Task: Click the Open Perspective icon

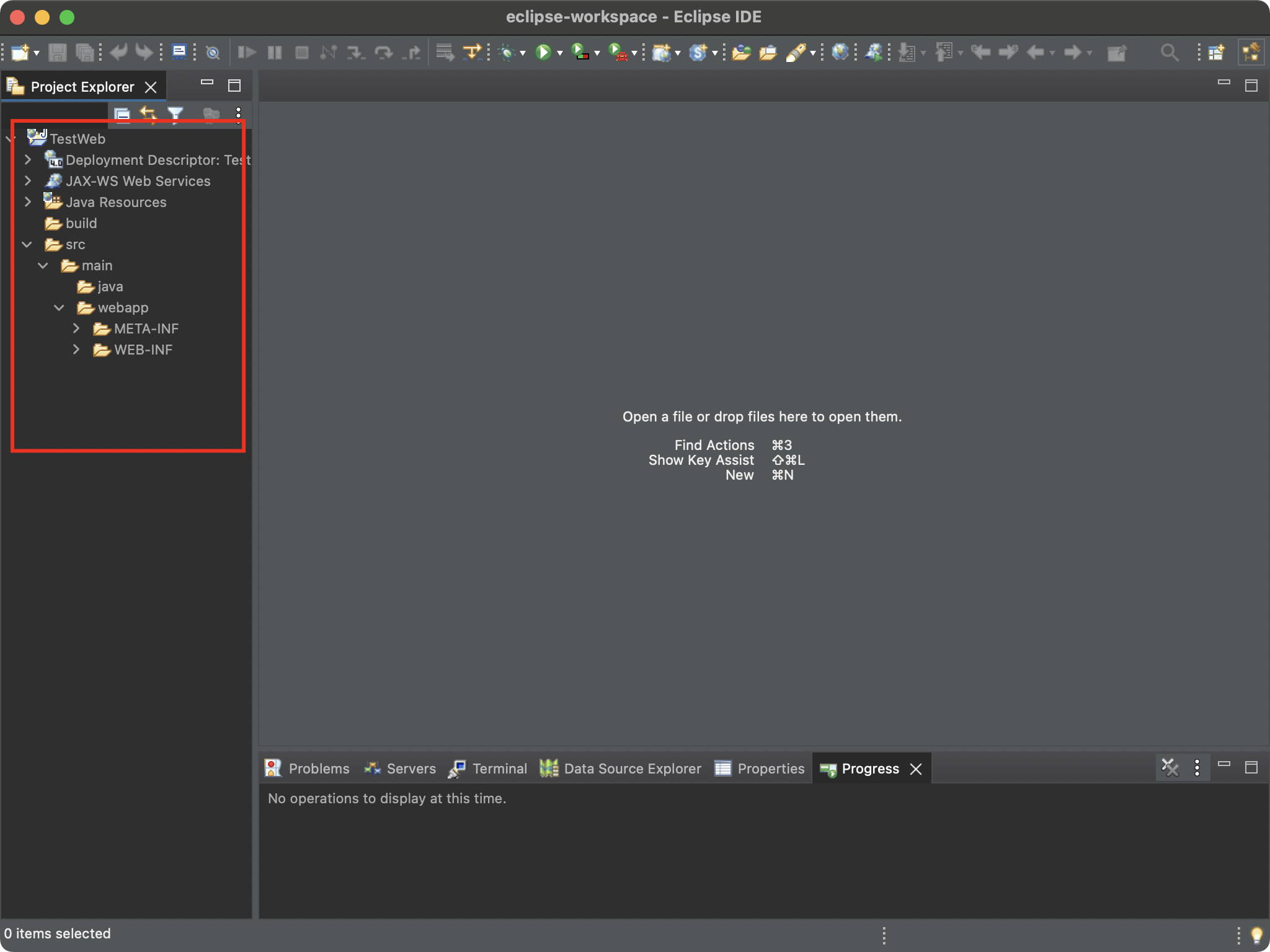Action: (1216, 53)
